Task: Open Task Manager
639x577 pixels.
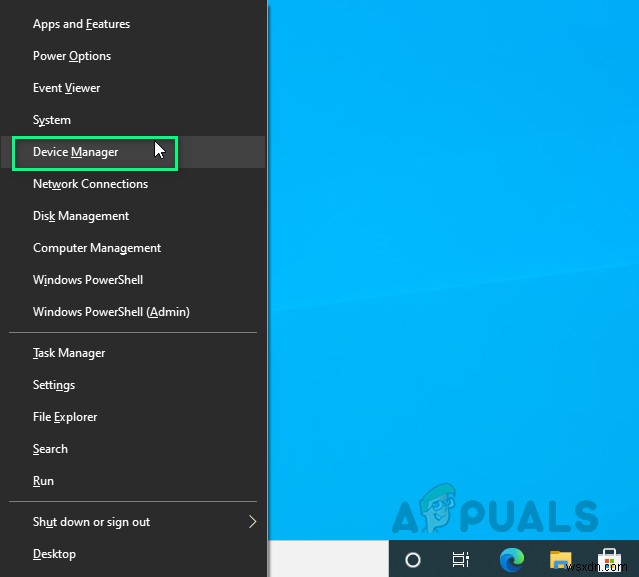Action: click(x=133, y=353)
